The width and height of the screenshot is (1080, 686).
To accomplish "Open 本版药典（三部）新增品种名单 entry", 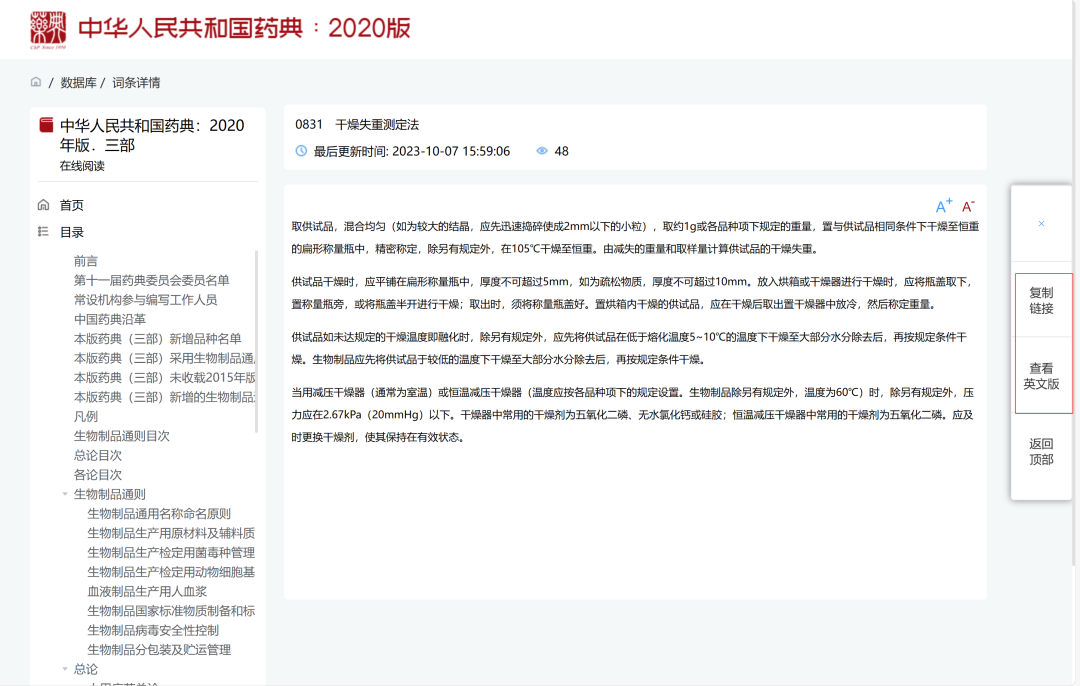I will tap(158, 339).
